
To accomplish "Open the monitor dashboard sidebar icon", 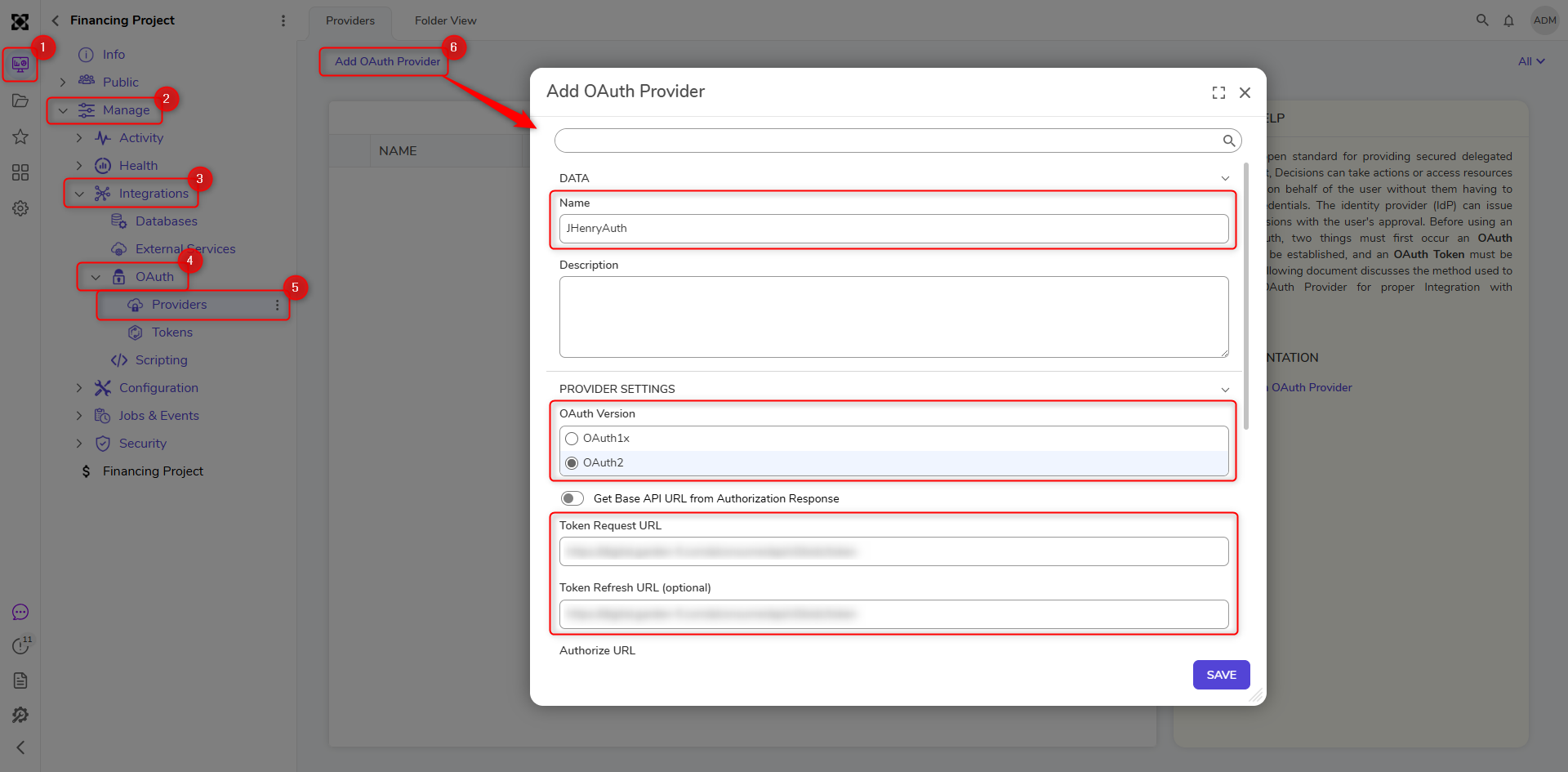I will pyautogui.click(x=20, y=64).
